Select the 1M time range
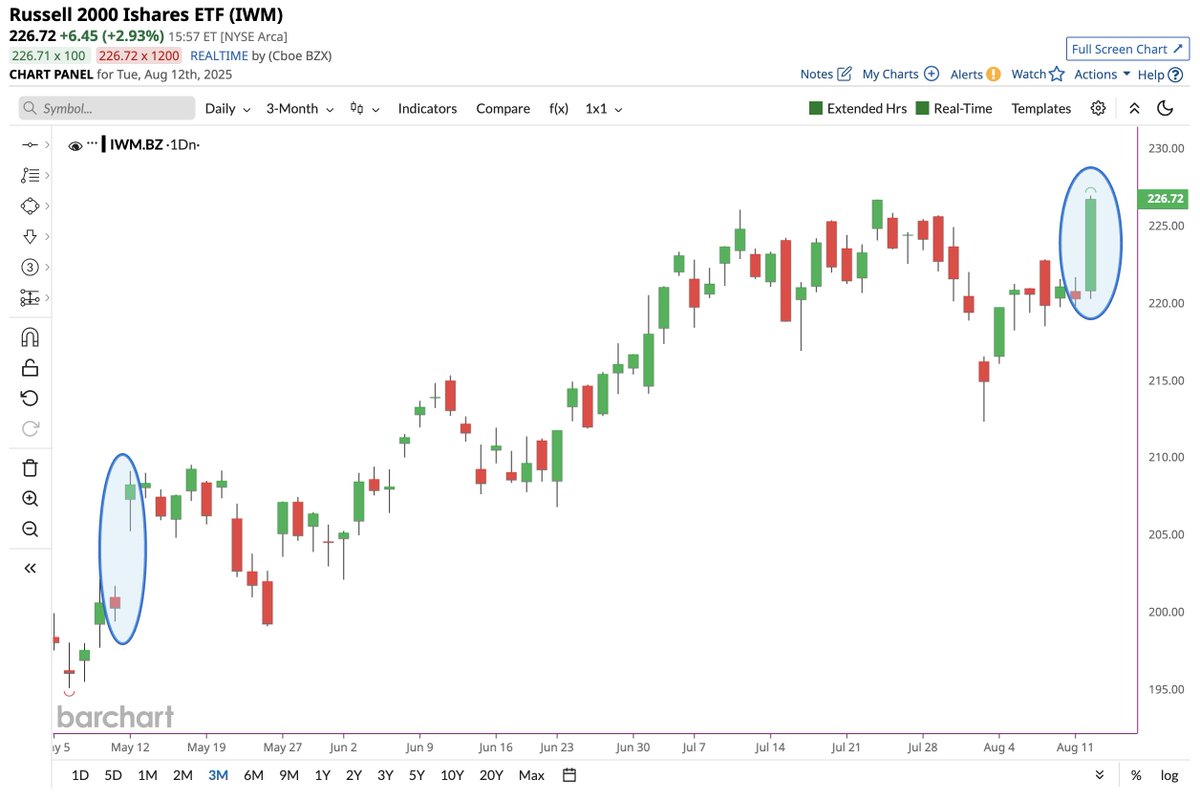 [x=147, y=775]
